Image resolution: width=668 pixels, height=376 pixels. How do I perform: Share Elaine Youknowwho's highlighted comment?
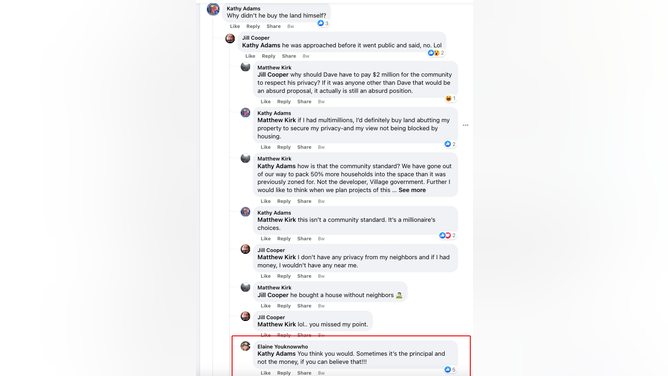point(304,373)
